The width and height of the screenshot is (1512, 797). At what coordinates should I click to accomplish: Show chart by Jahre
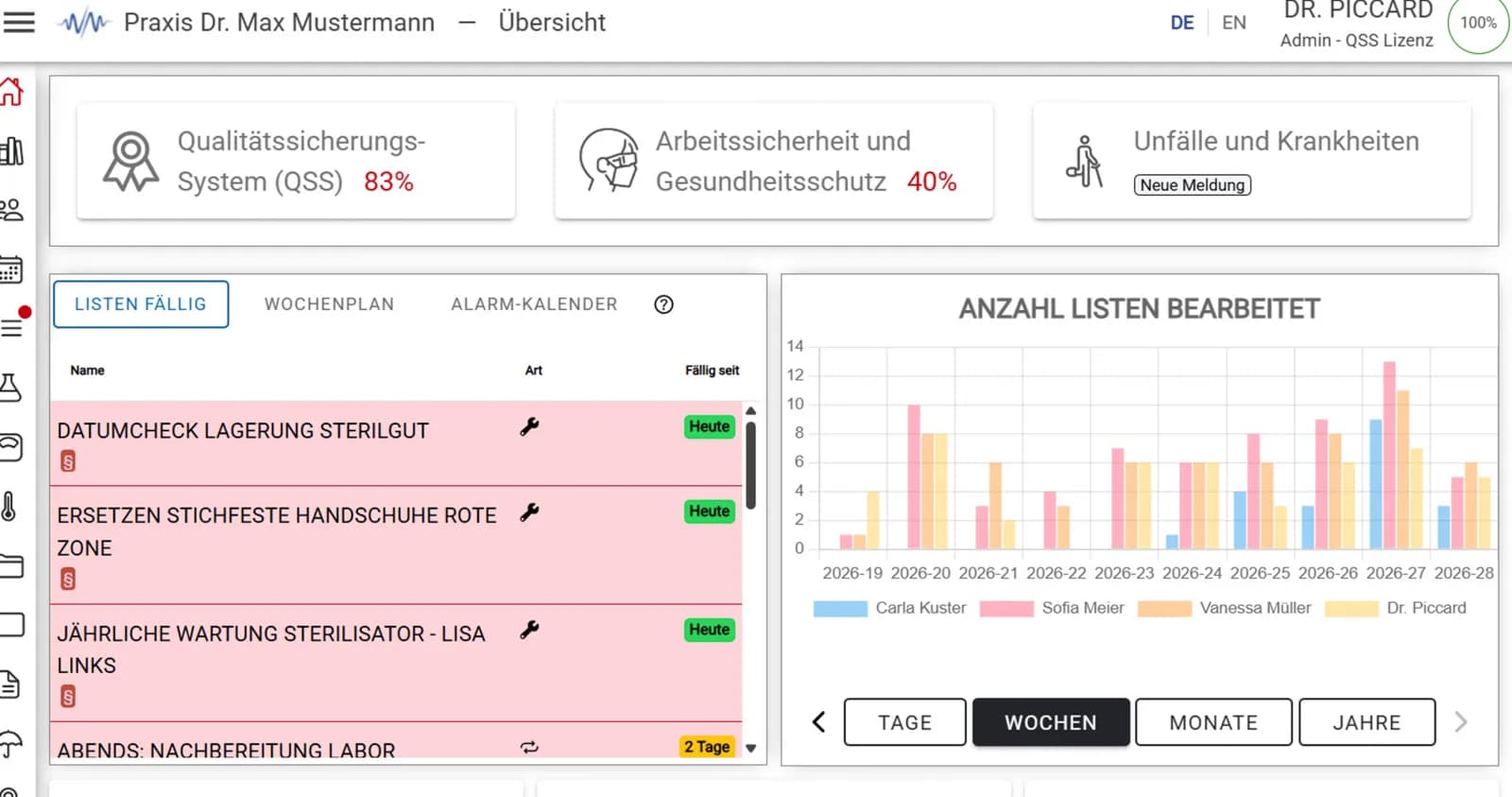click(1367, 722)
